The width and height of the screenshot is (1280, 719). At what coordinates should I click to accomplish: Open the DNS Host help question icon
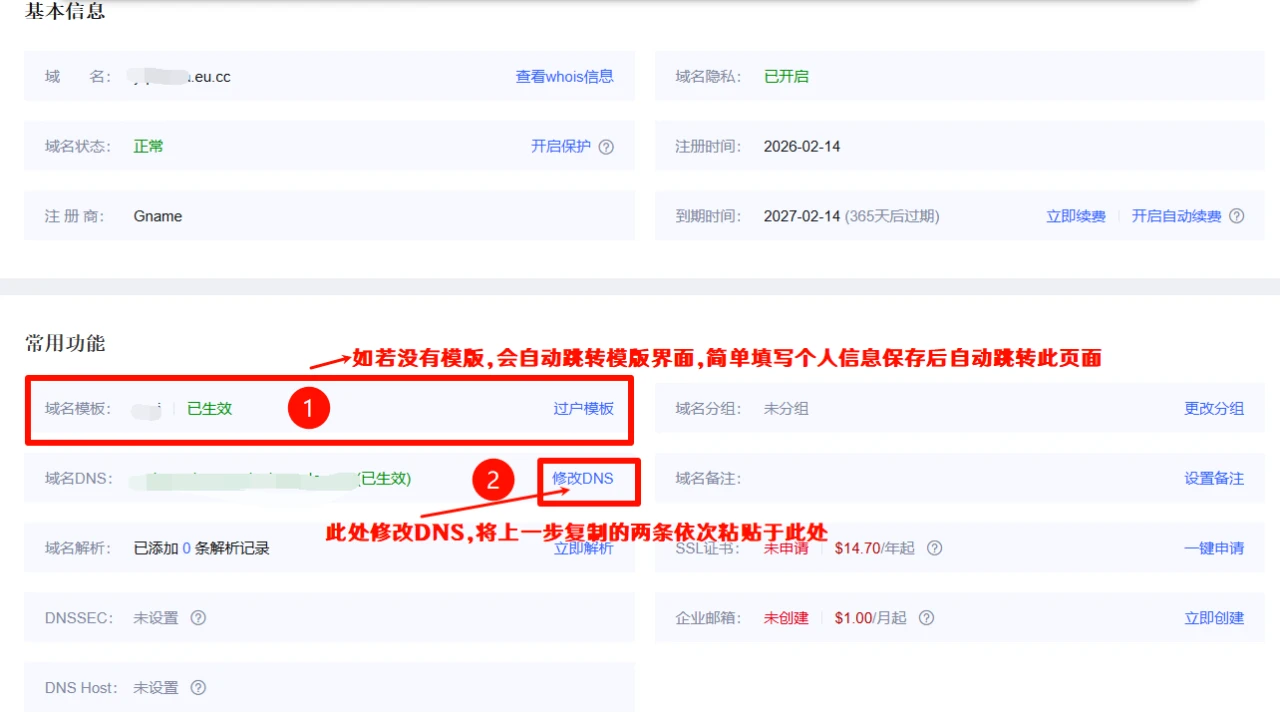pos(198,688)
